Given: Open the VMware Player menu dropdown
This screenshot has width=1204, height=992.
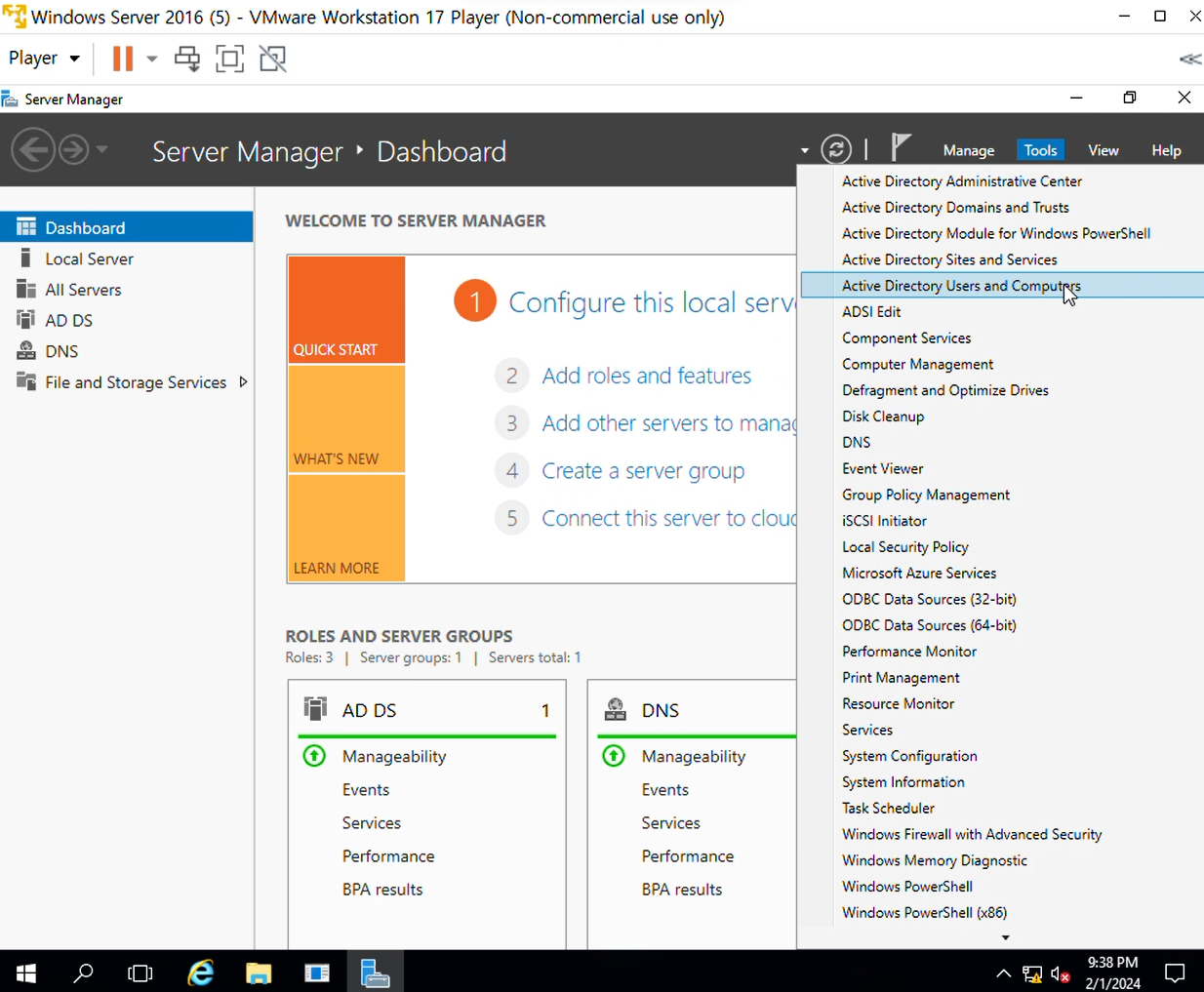Looking at the screenshot, I should coord(44,59).
